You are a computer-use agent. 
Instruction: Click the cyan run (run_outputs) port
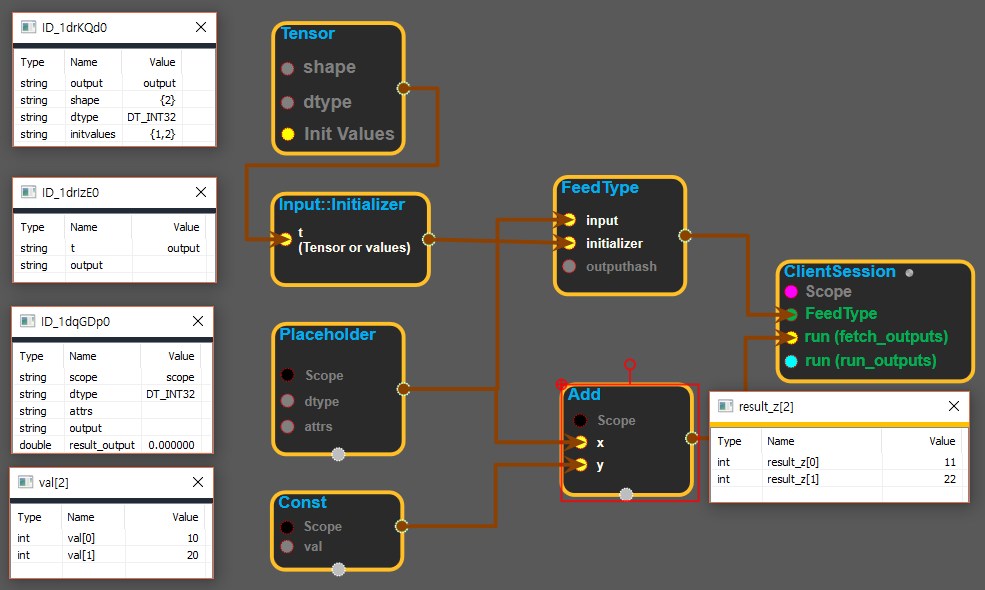pos(791,361)
